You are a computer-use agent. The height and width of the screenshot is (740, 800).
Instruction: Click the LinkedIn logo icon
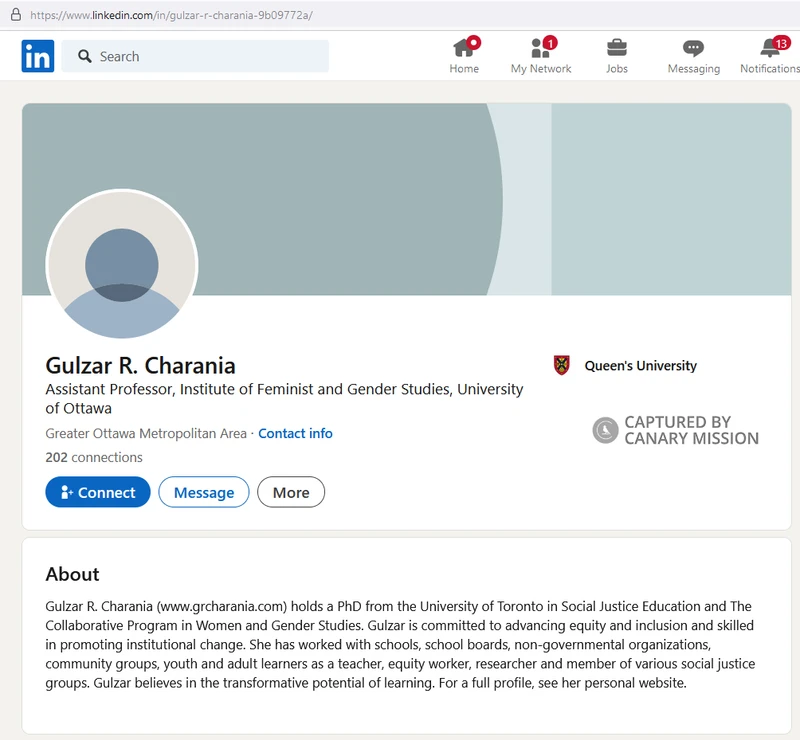click(38, 56)
